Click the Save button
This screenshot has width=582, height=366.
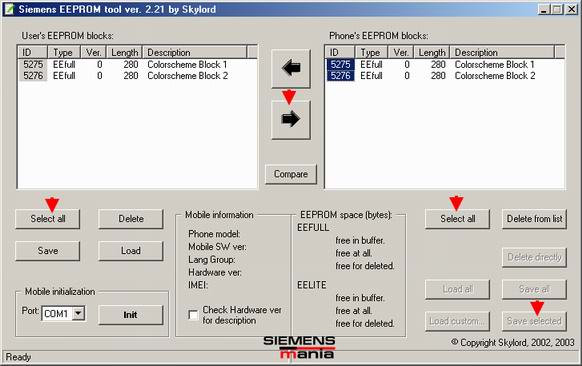(48, 251)
